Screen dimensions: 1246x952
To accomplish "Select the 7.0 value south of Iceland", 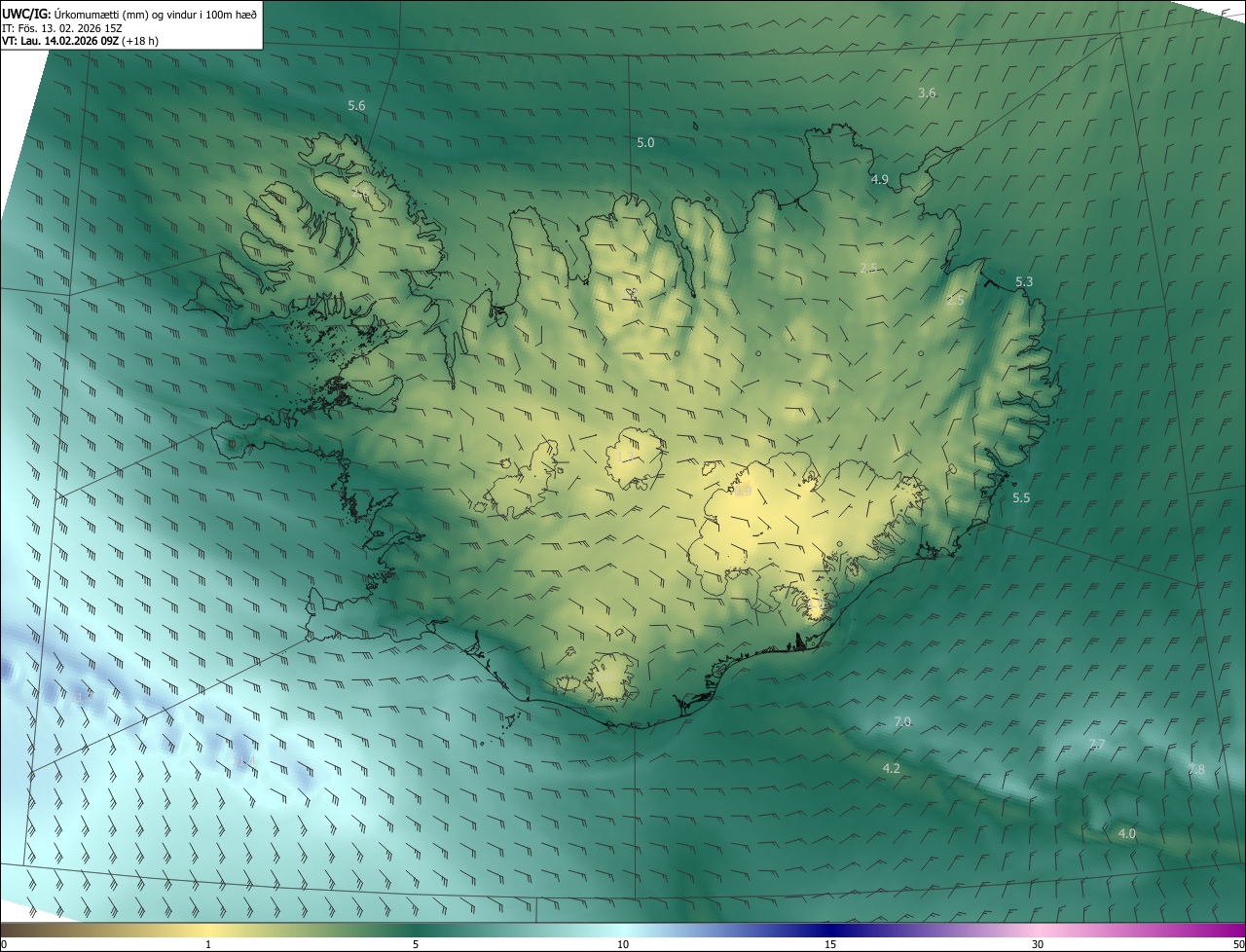I will point(902,721).
